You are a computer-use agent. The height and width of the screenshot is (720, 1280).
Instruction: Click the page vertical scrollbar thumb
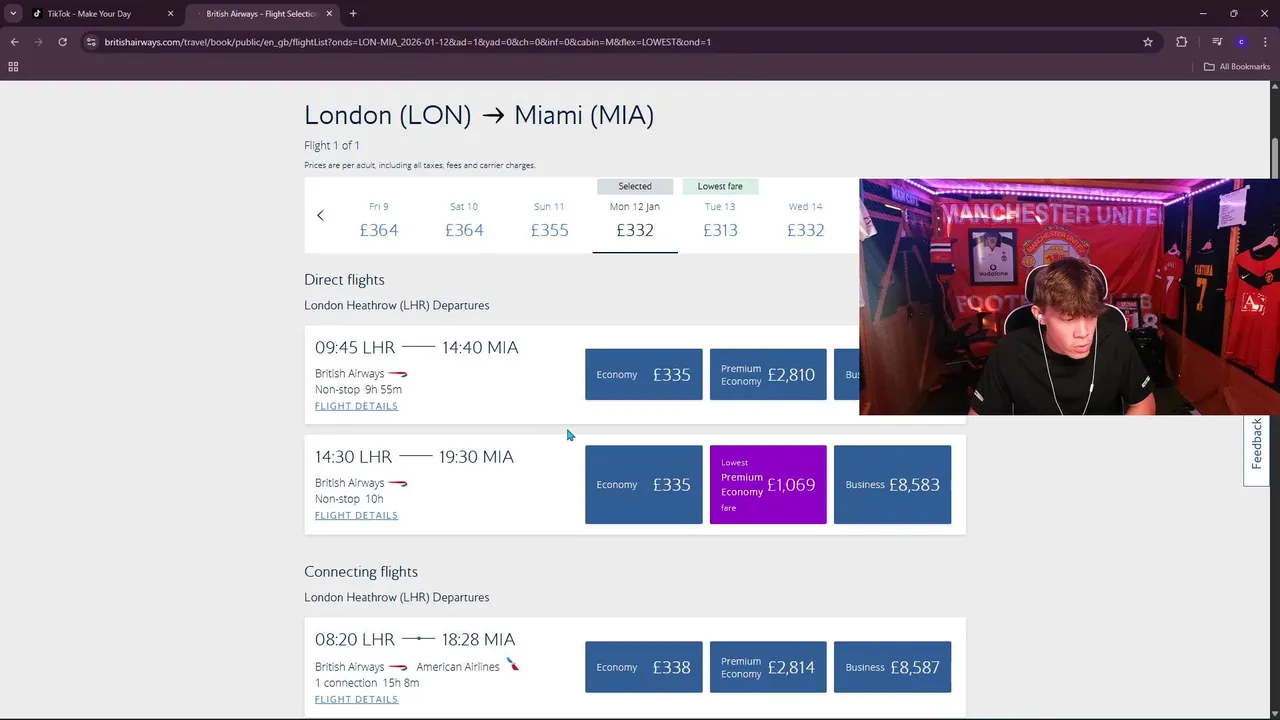(1274, 158)
